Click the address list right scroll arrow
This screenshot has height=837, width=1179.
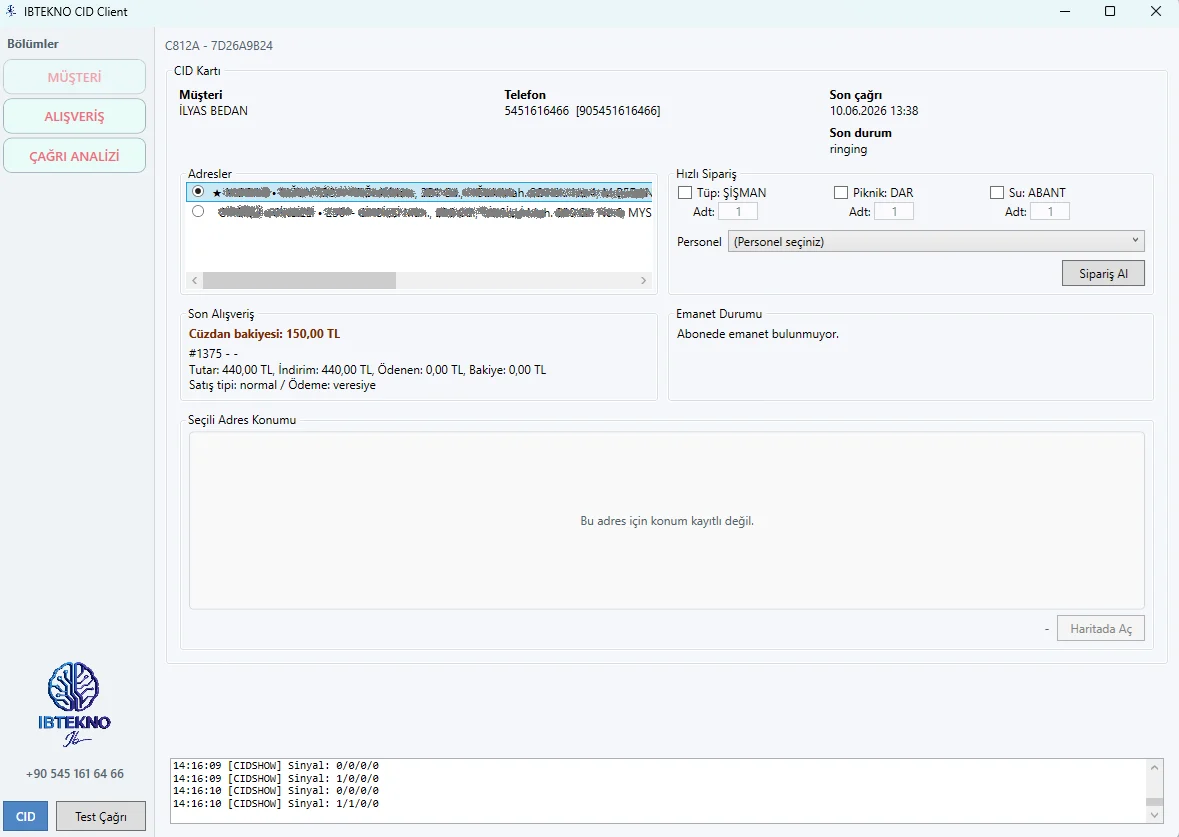[644, 281]
